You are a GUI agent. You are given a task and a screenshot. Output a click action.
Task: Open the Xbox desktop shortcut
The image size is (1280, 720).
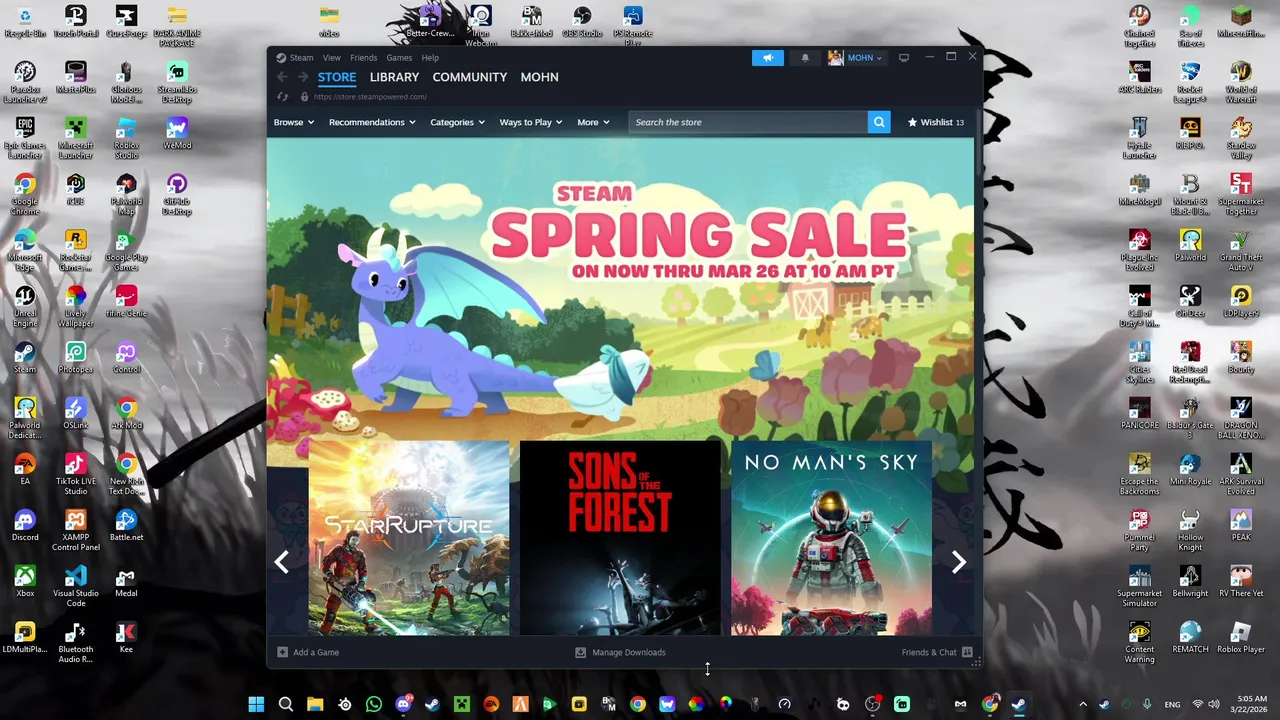pyautogui.click(x=25, y=581)
